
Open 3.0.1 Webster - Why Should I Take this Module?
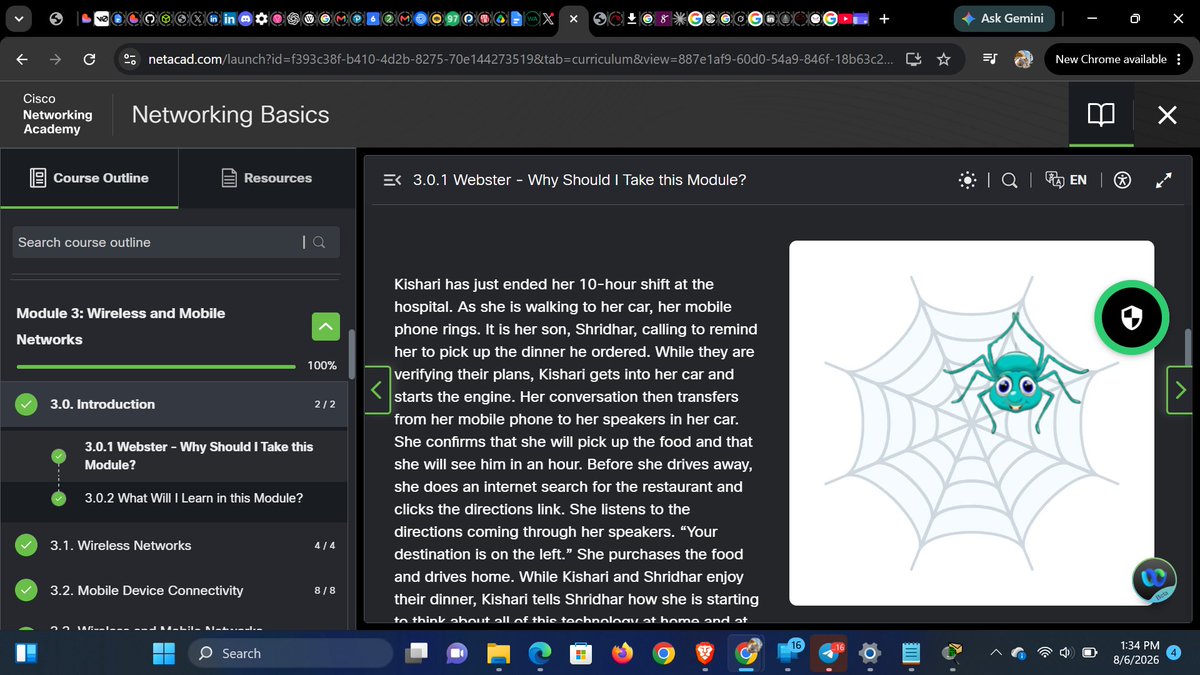[x=199, y=456]
